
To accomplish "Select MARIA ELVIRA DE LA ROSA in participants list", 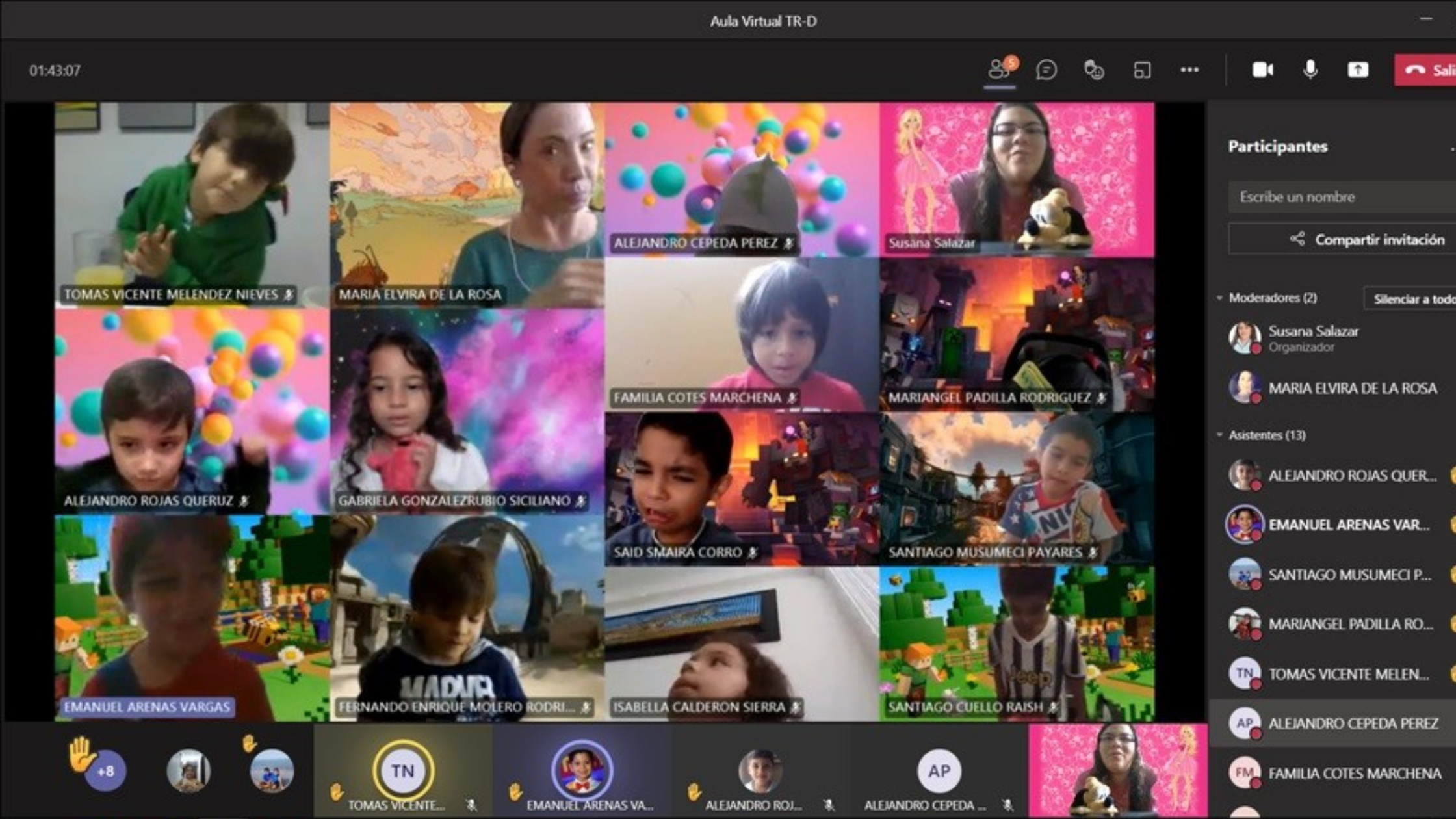I will click(1332, 388).
